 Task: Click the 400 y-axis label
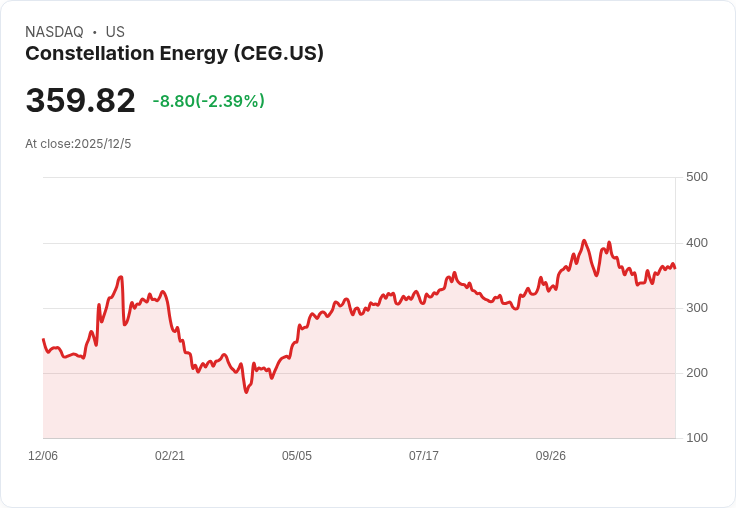[696, 243]
